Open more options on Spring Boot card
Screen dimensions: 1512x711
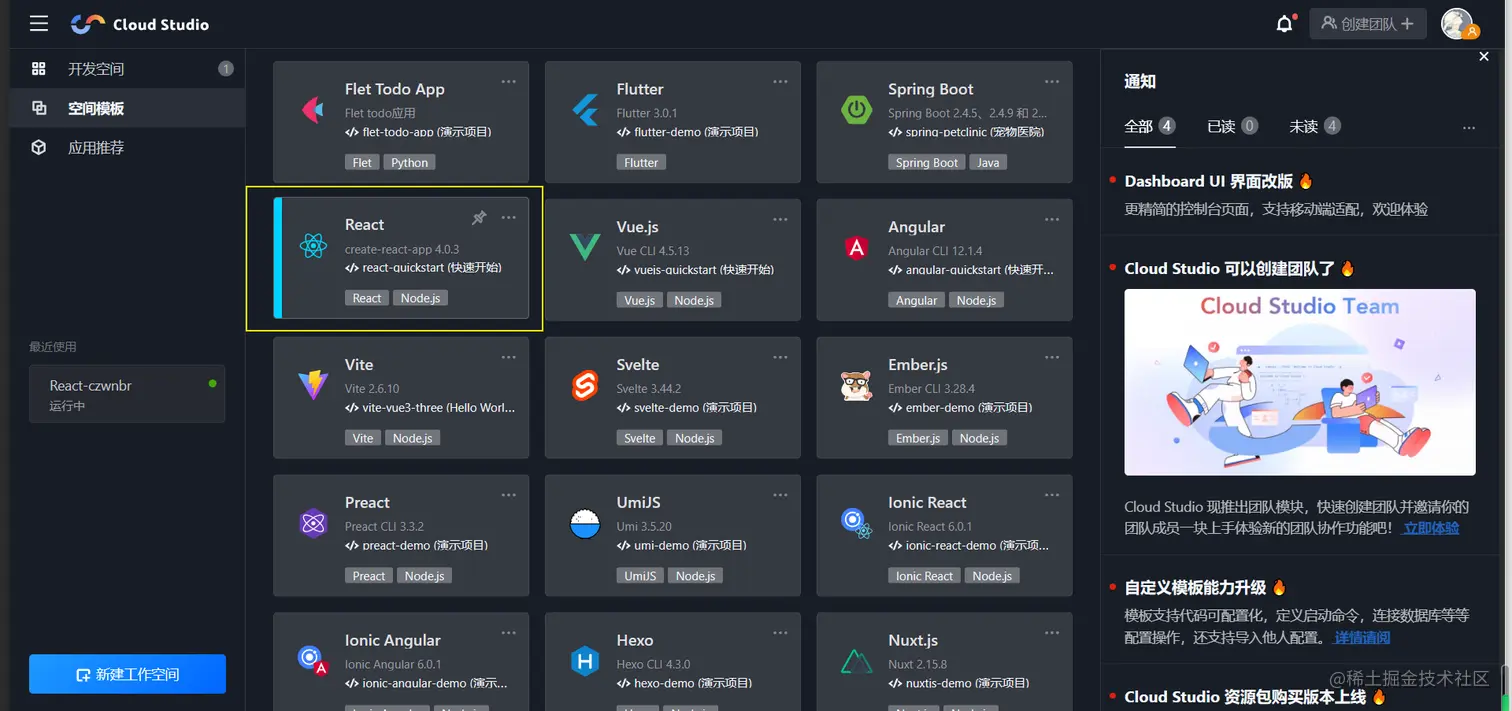pos(1052,81)
